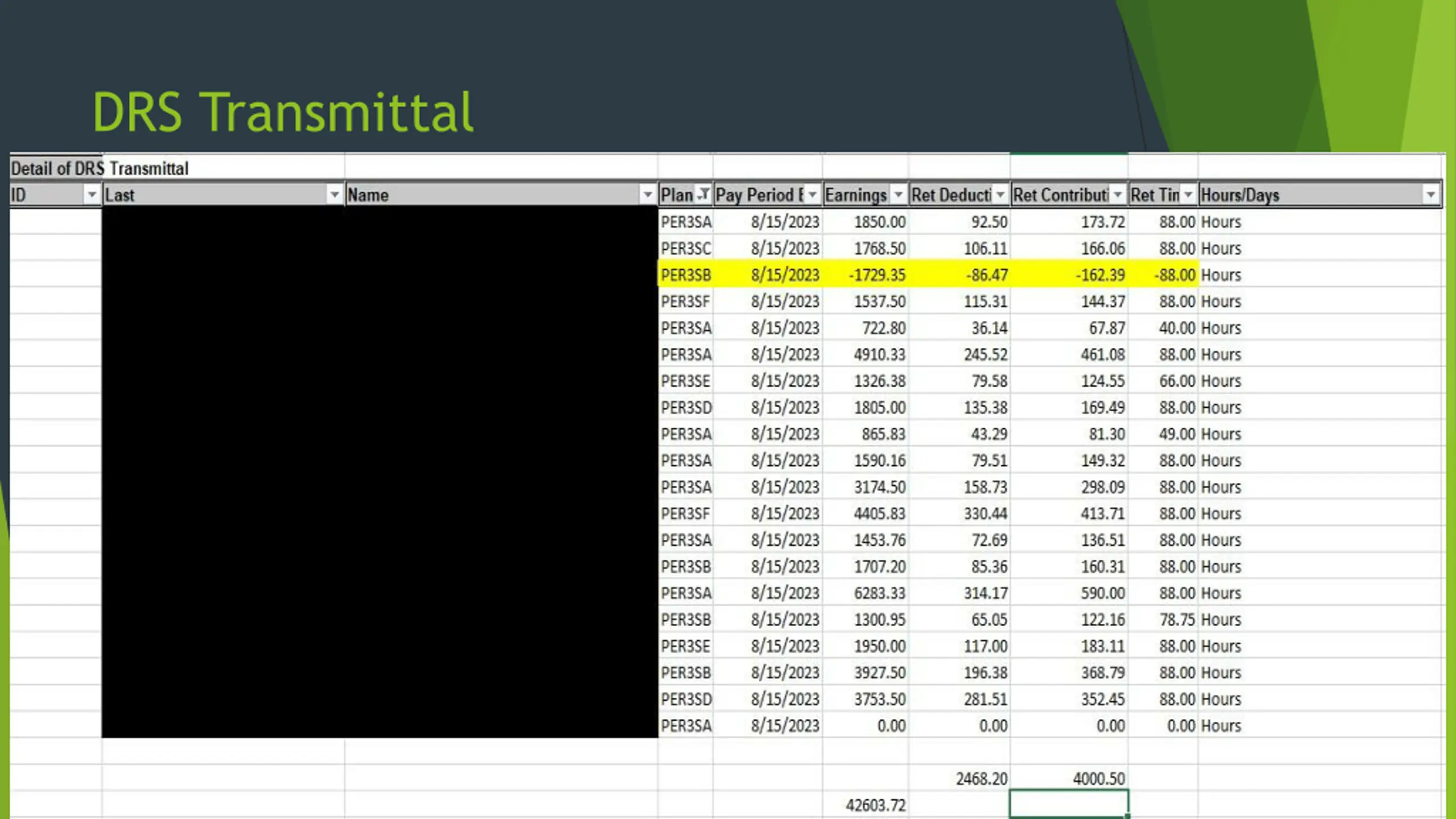Click the Detail of DRS Transmittal title cell
The image size is (1456, 819).
[x=100, y=168]
